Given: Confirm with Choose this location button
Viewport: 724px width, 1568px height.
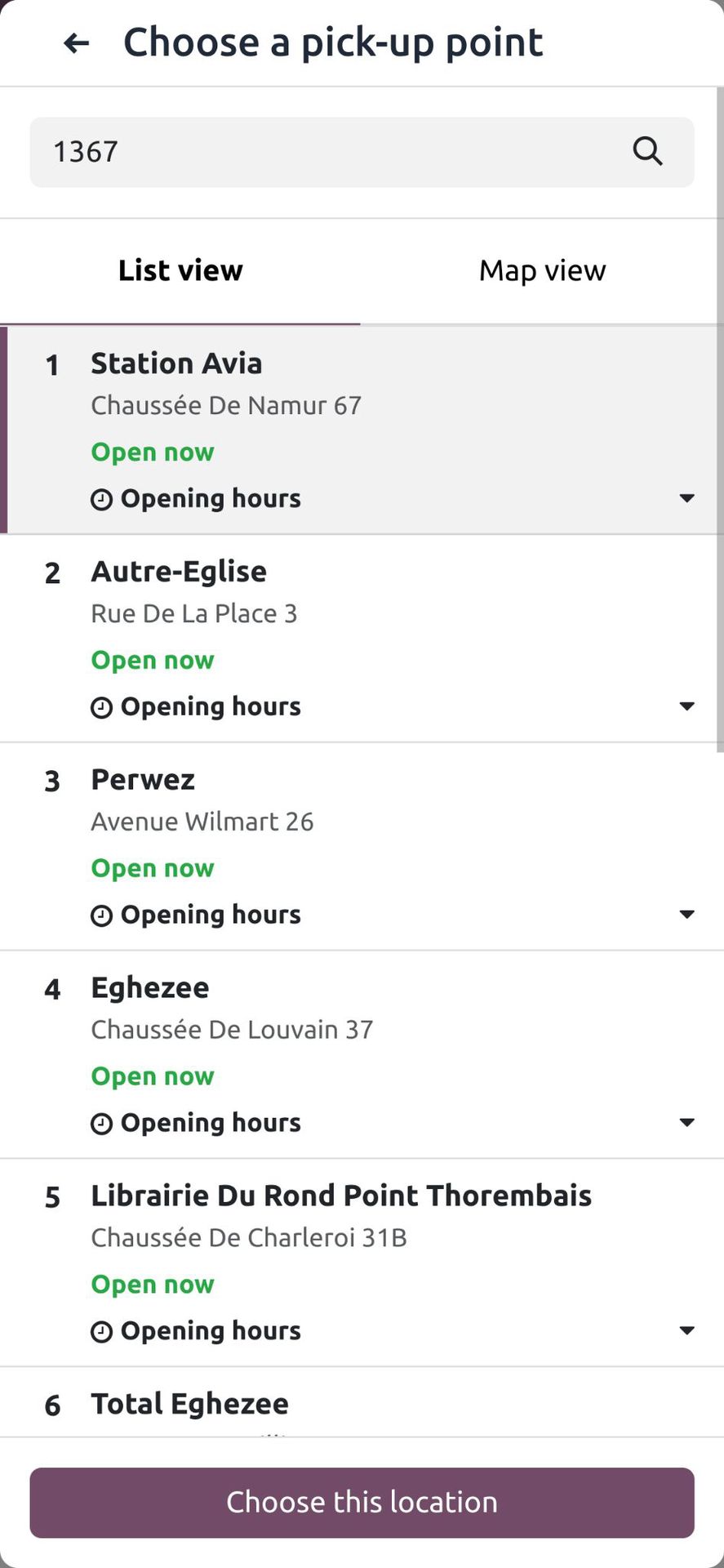Looking at the screenshot, I should point(362,1503).
